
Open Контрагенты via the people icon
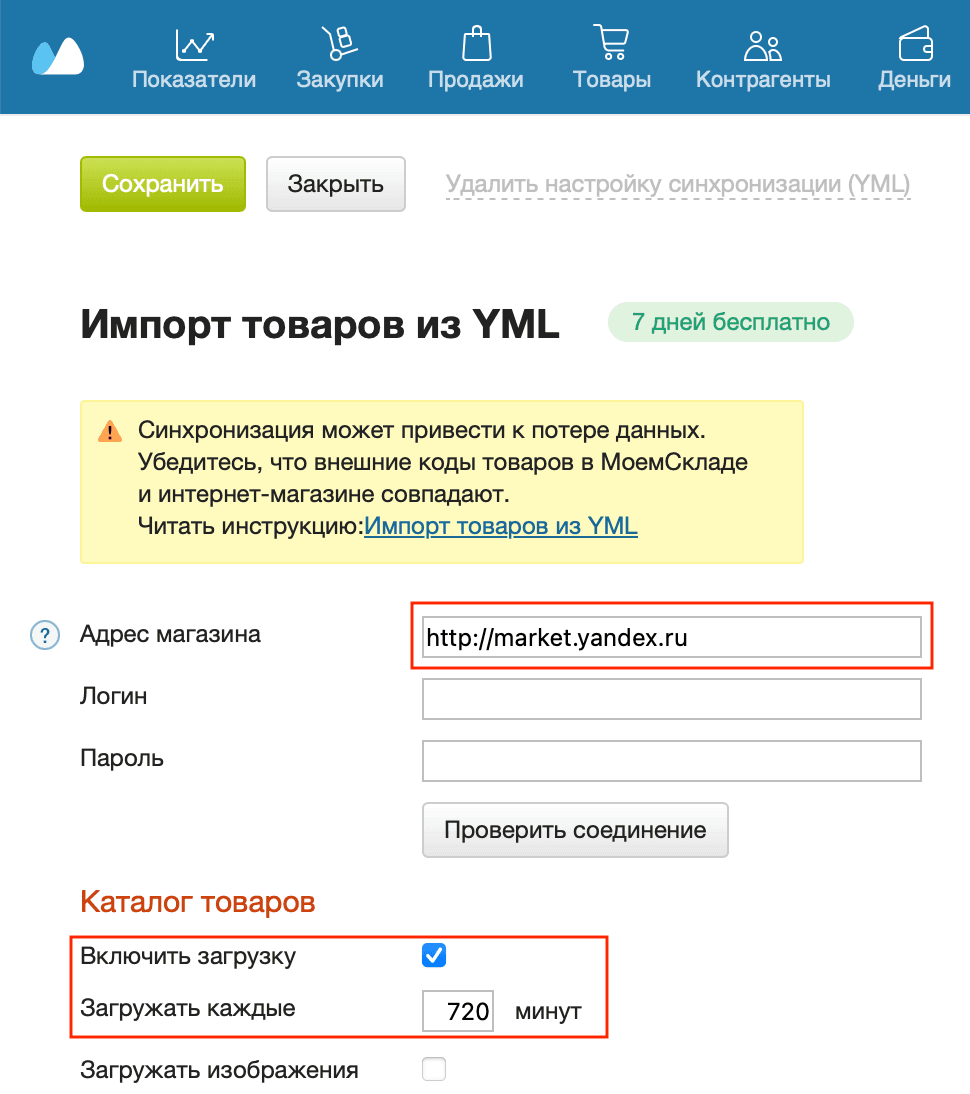(x=762, y=44)
